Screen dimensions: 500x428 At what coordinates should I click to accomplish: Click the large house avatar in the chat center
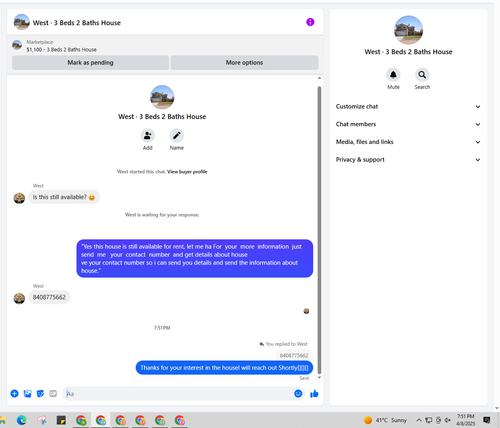point(162,97)
